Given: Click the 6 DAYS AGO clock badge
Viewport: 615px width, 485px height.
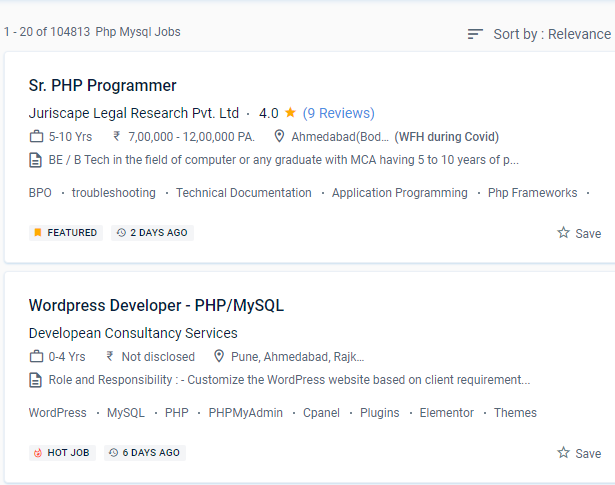Looking at the screenshot, I should [x=144, y=453].
